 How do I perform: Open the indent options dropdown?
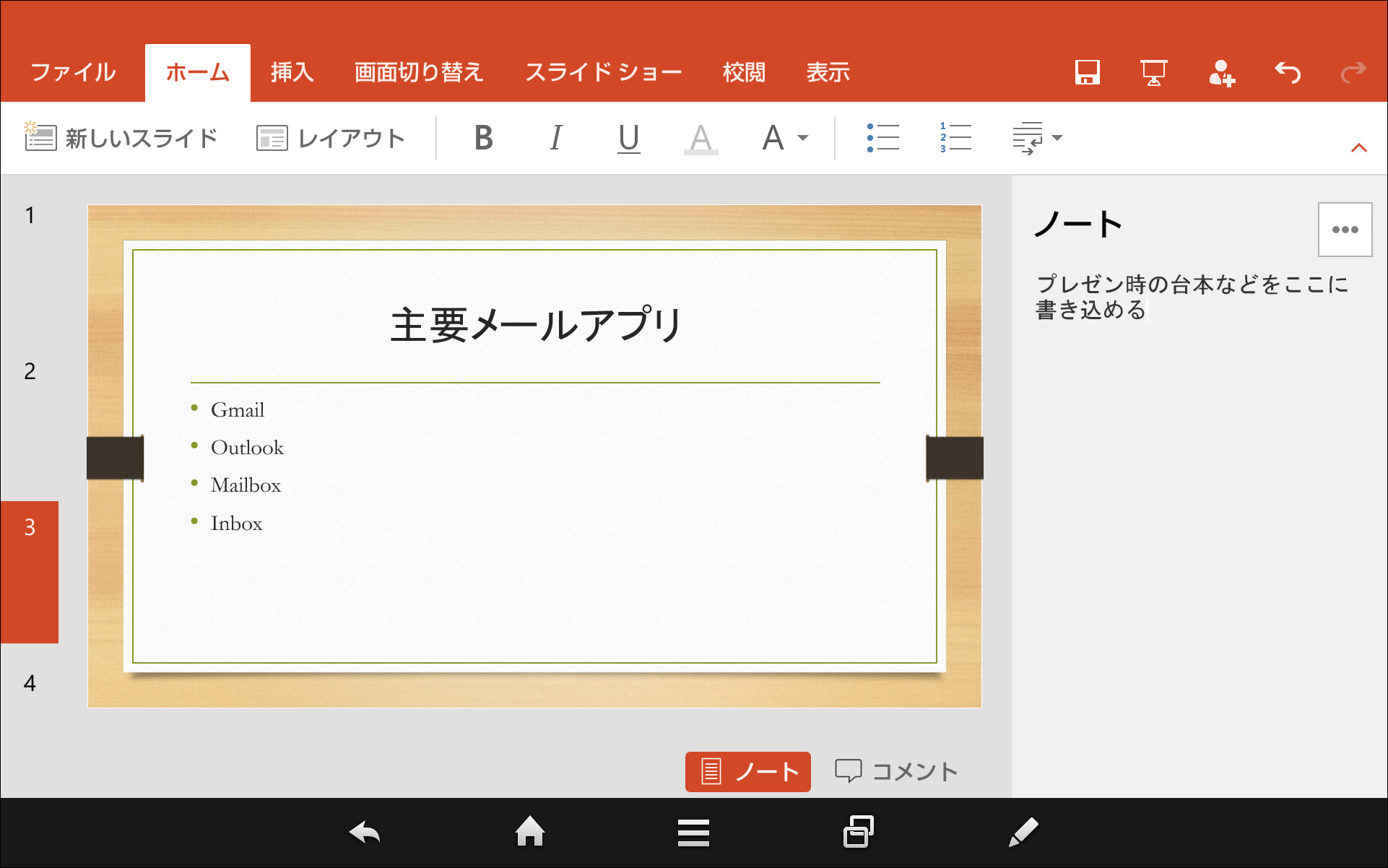(1038, 137)
